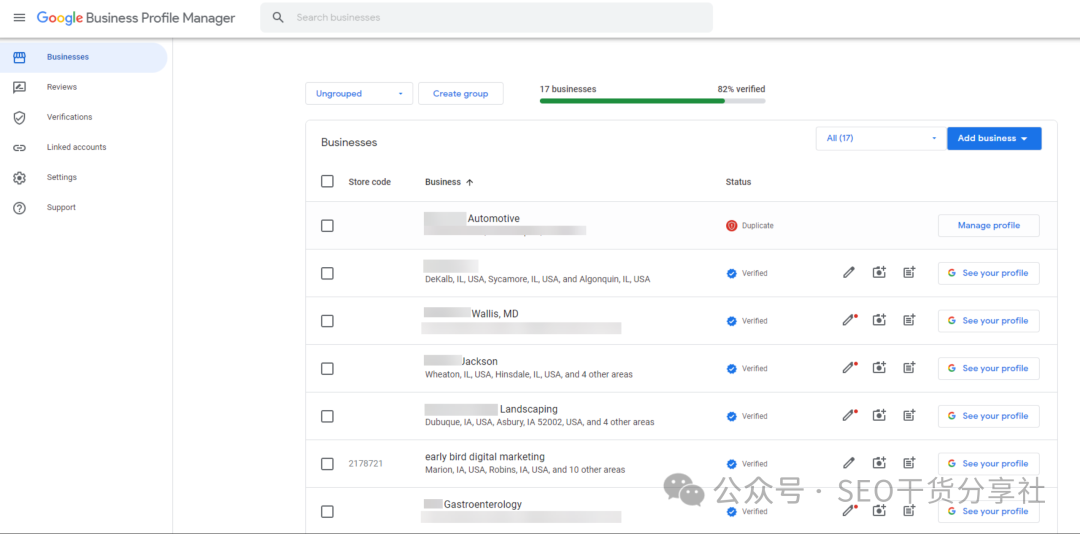Click See your profile for Wallis, MD
The height and width of the screenshot is (534, 1080).
point(988,320)
